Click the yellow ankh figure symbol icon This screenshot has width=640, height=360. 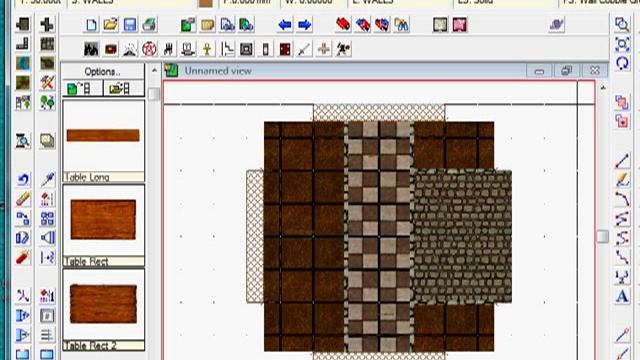(207, 49)
